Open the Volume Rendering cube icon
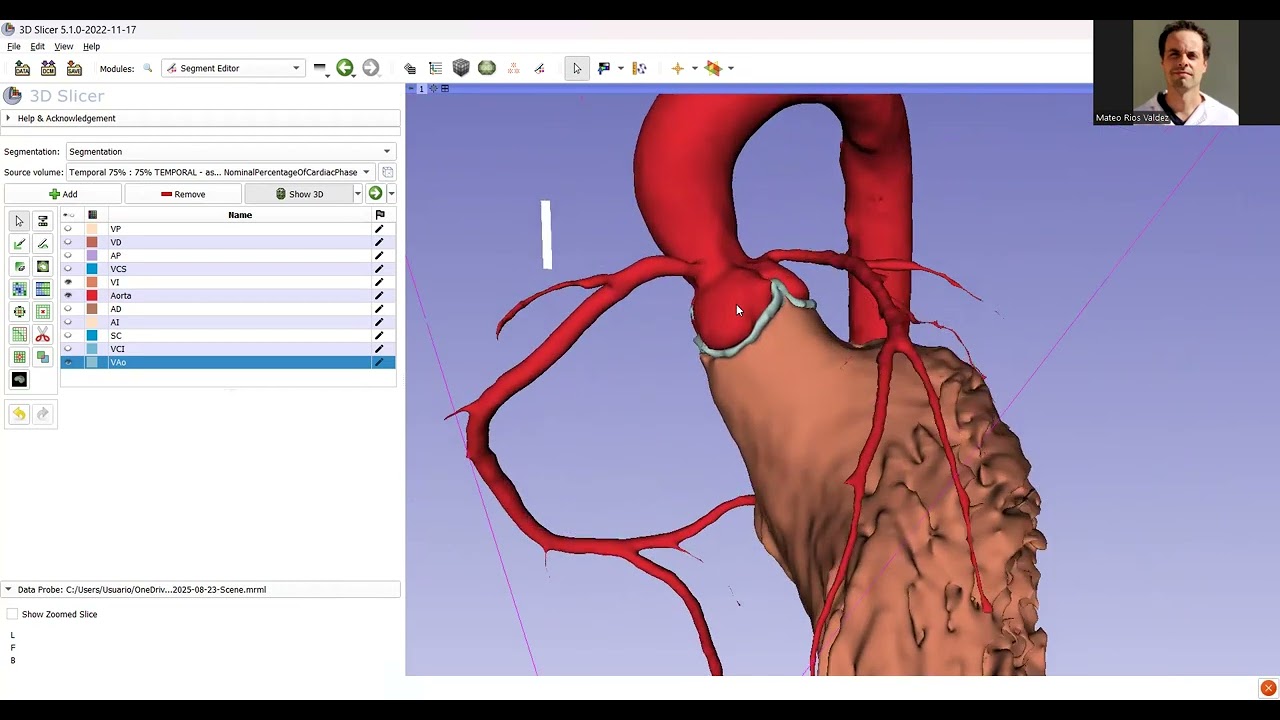The width and height of the screenshot is (1280, 720). pos(461,68)
